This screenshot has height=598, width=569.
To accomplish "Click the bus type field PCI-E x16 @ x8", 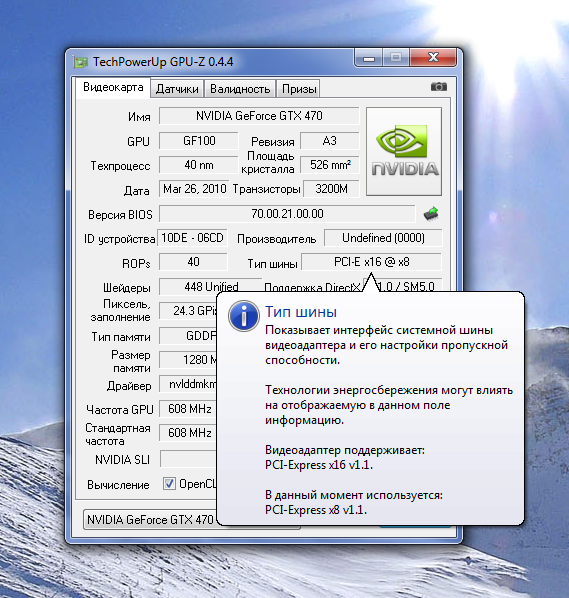I will click(371, 262).
